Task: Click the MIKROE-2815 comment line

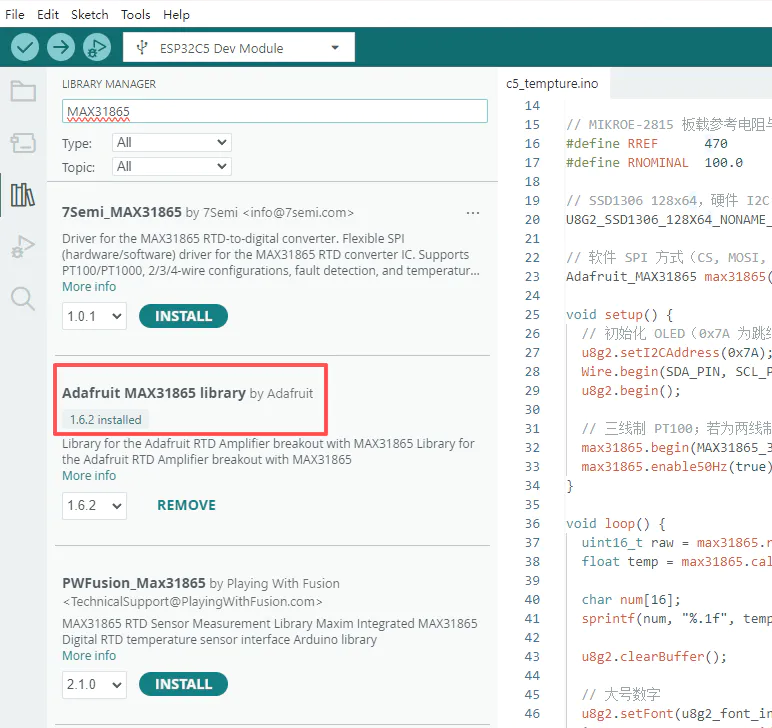Action: pyautogui.click(x=669, y=125)
